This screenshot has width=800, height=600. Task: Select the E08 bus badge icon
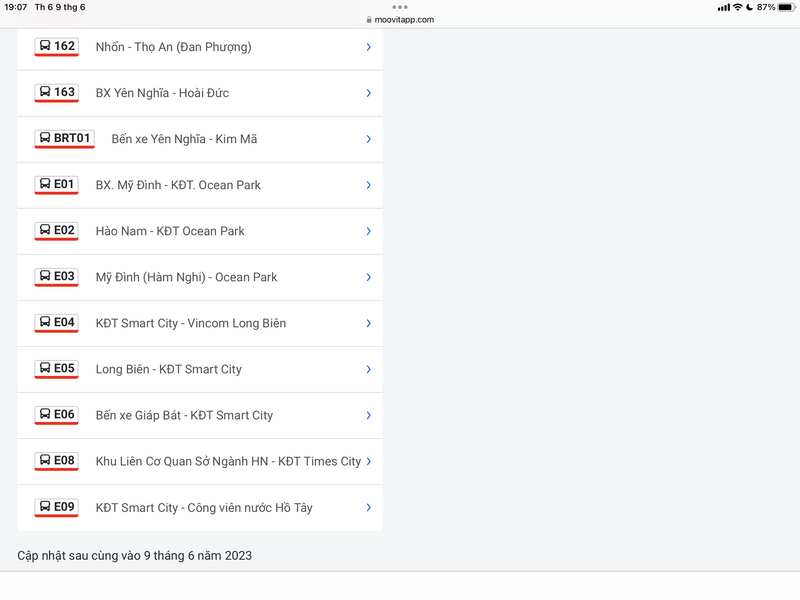coord(56,460)
